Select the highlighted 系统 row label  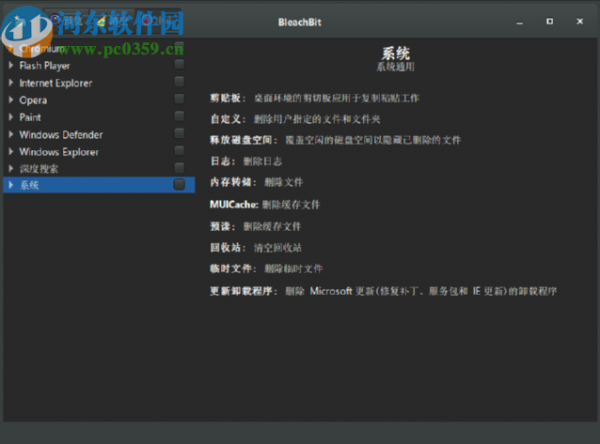click(29, 185)
